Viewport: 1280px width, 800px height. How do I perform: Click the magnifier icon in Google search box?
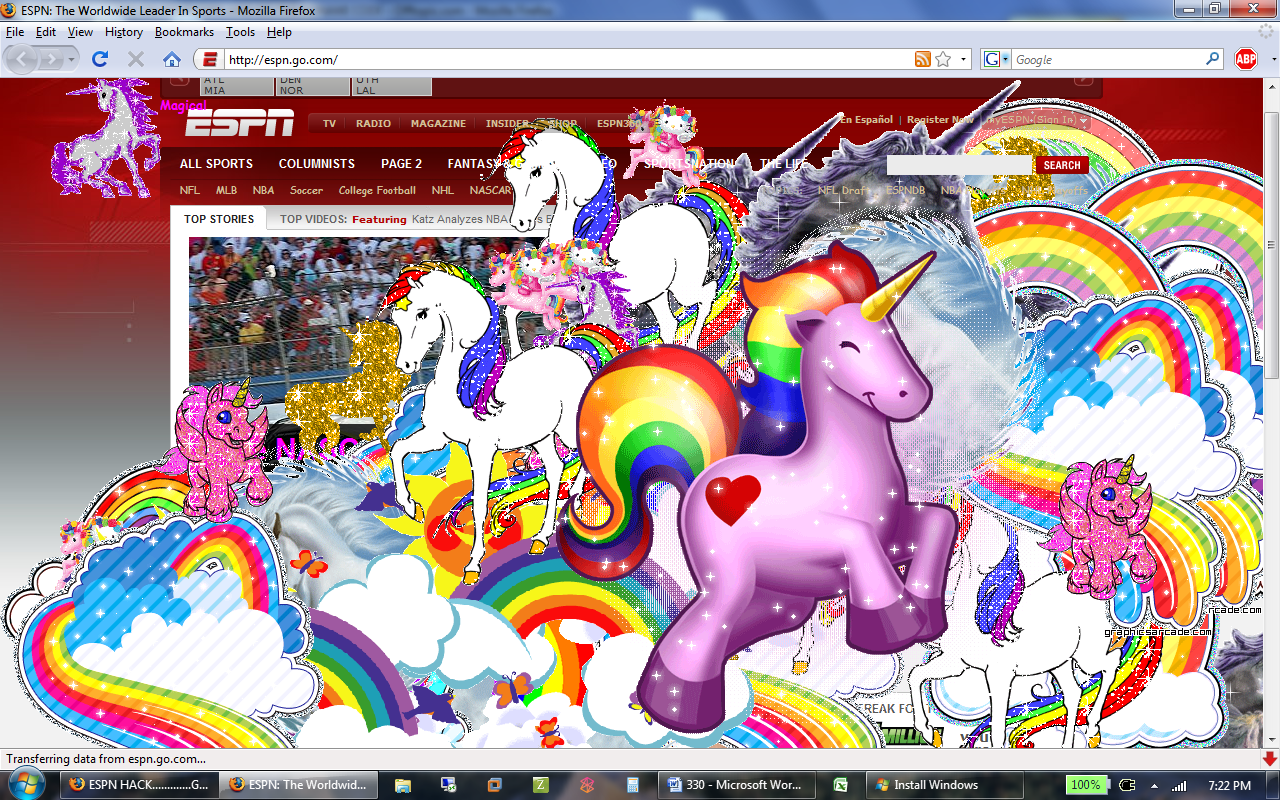pyautogui.click(x=1212, y=60)
